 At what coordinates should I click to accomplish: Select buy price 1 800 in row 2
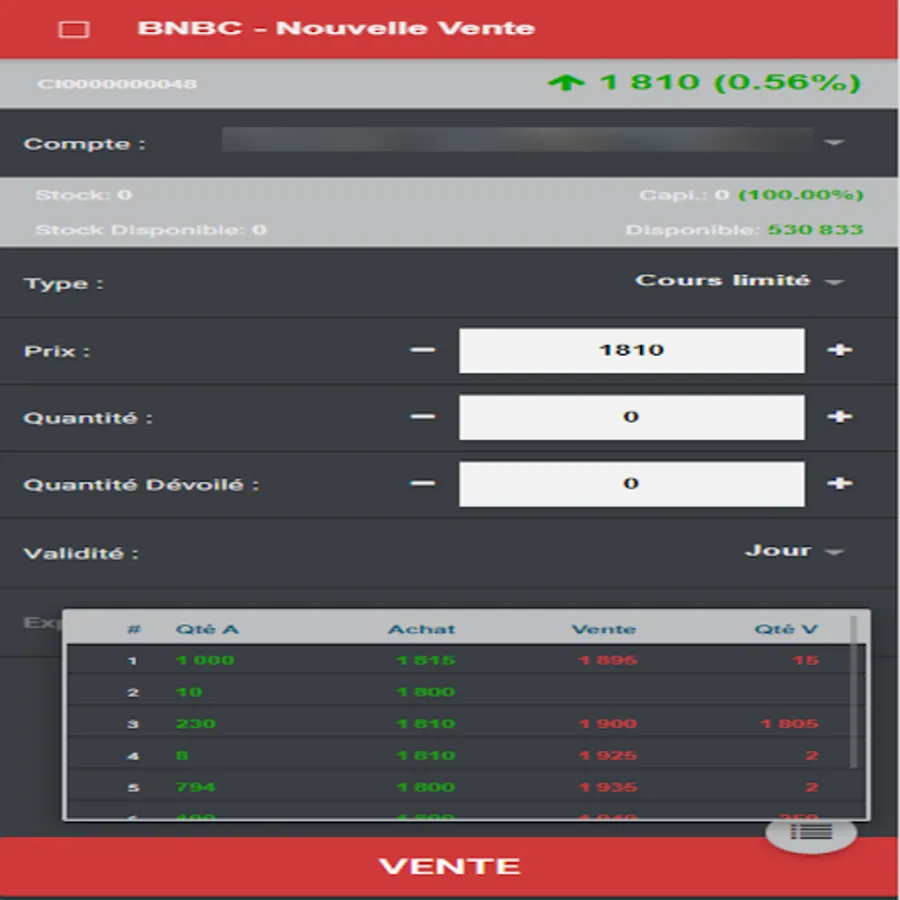coord(426,692)
